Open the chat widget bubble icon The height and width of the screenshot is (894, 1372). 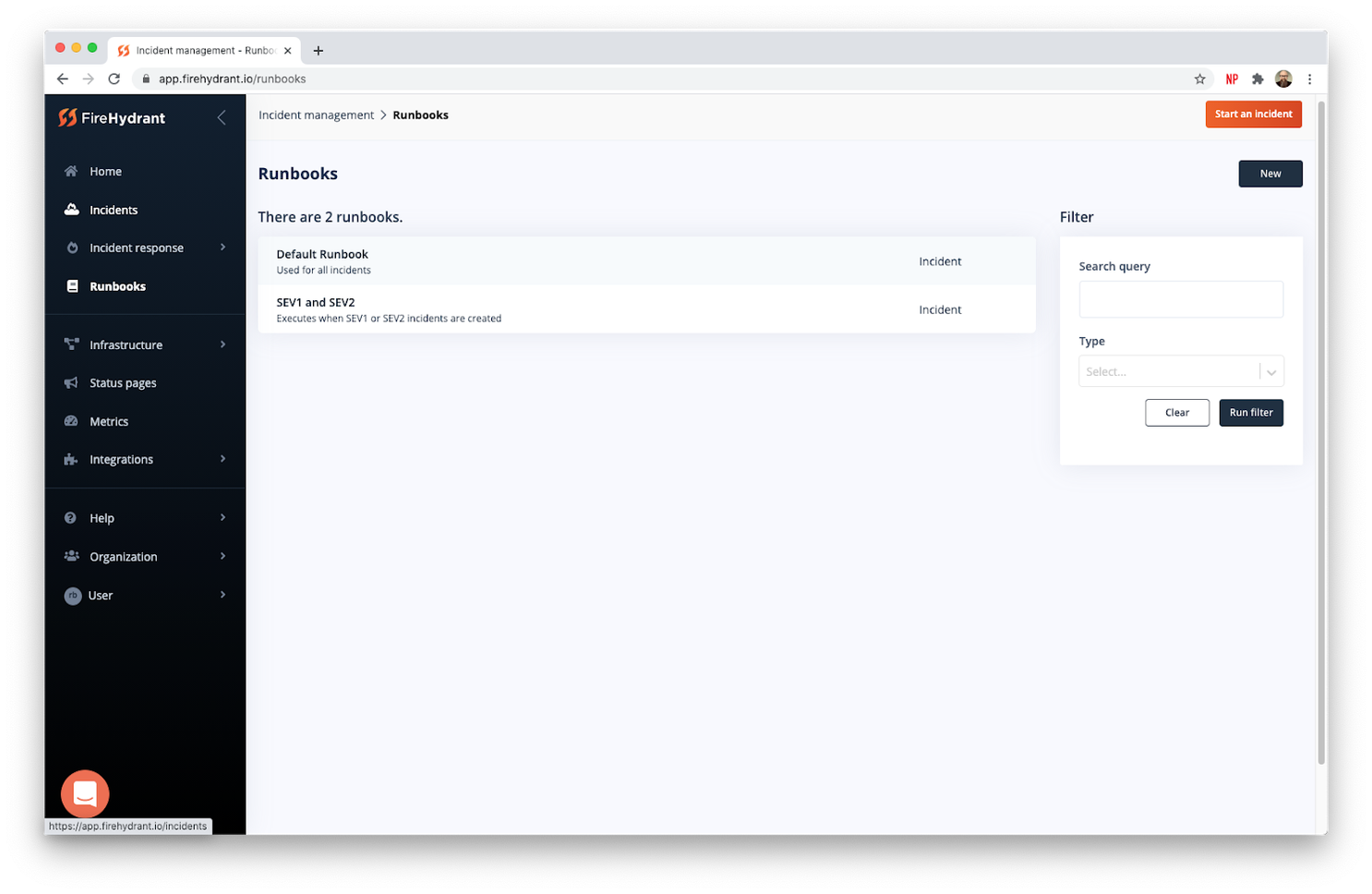click(85, 793)
